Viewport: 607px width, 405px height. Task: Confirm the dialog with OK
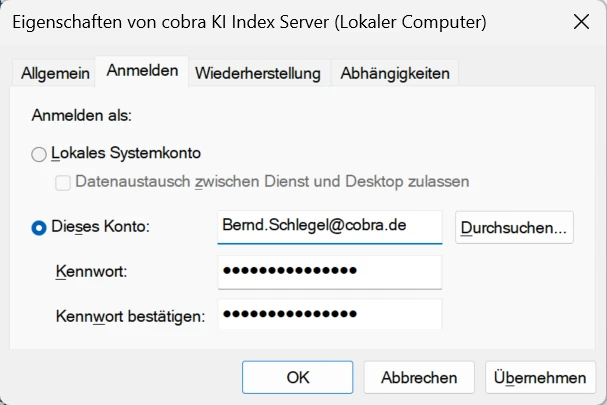(x=297, y=377)
